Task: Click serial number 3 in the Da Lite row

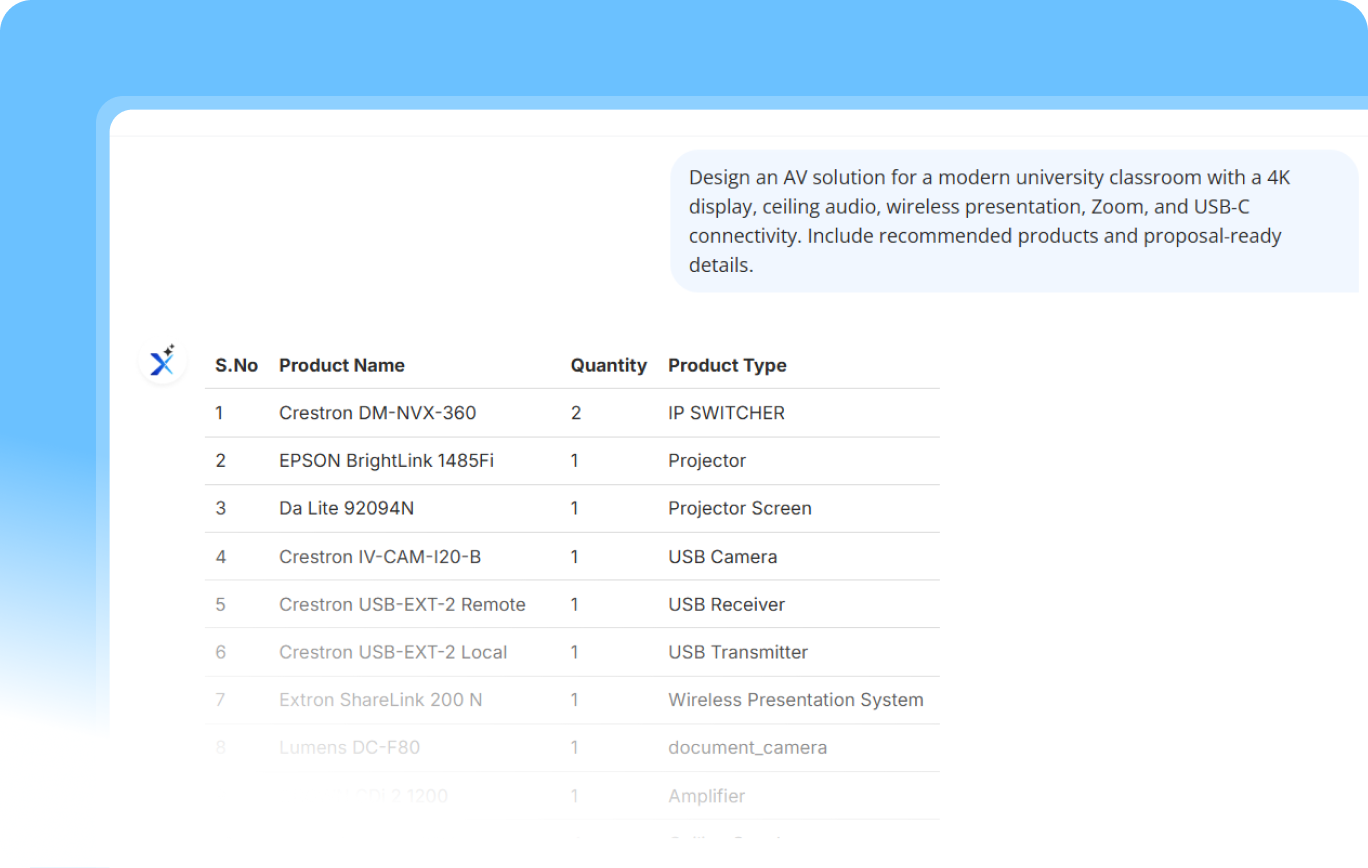Action: [x=221, y=508]
